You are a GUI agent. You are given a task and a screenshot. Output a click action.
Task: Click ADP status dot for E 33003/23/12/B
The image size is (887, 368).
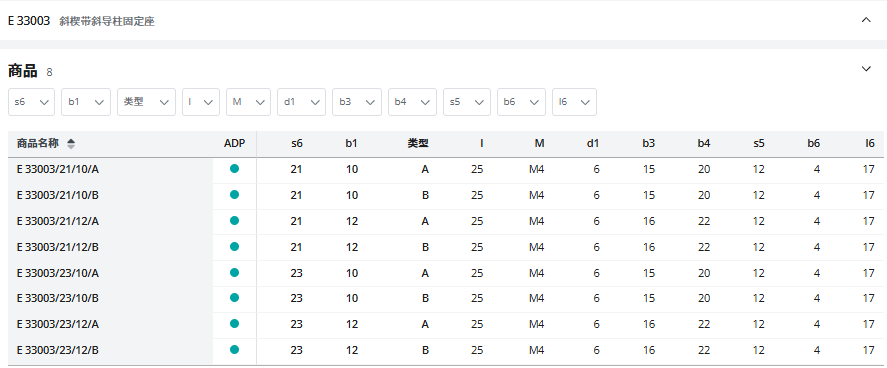(x=235, y=349)
